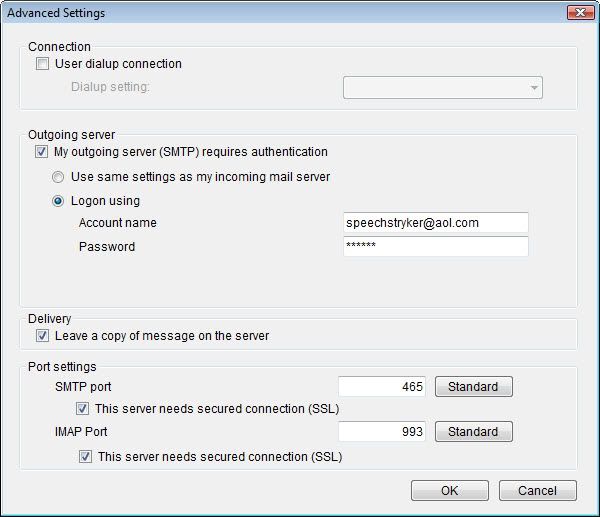Click the Account name text field
Viewport: 600px width, 517px height.
point(436,223)
